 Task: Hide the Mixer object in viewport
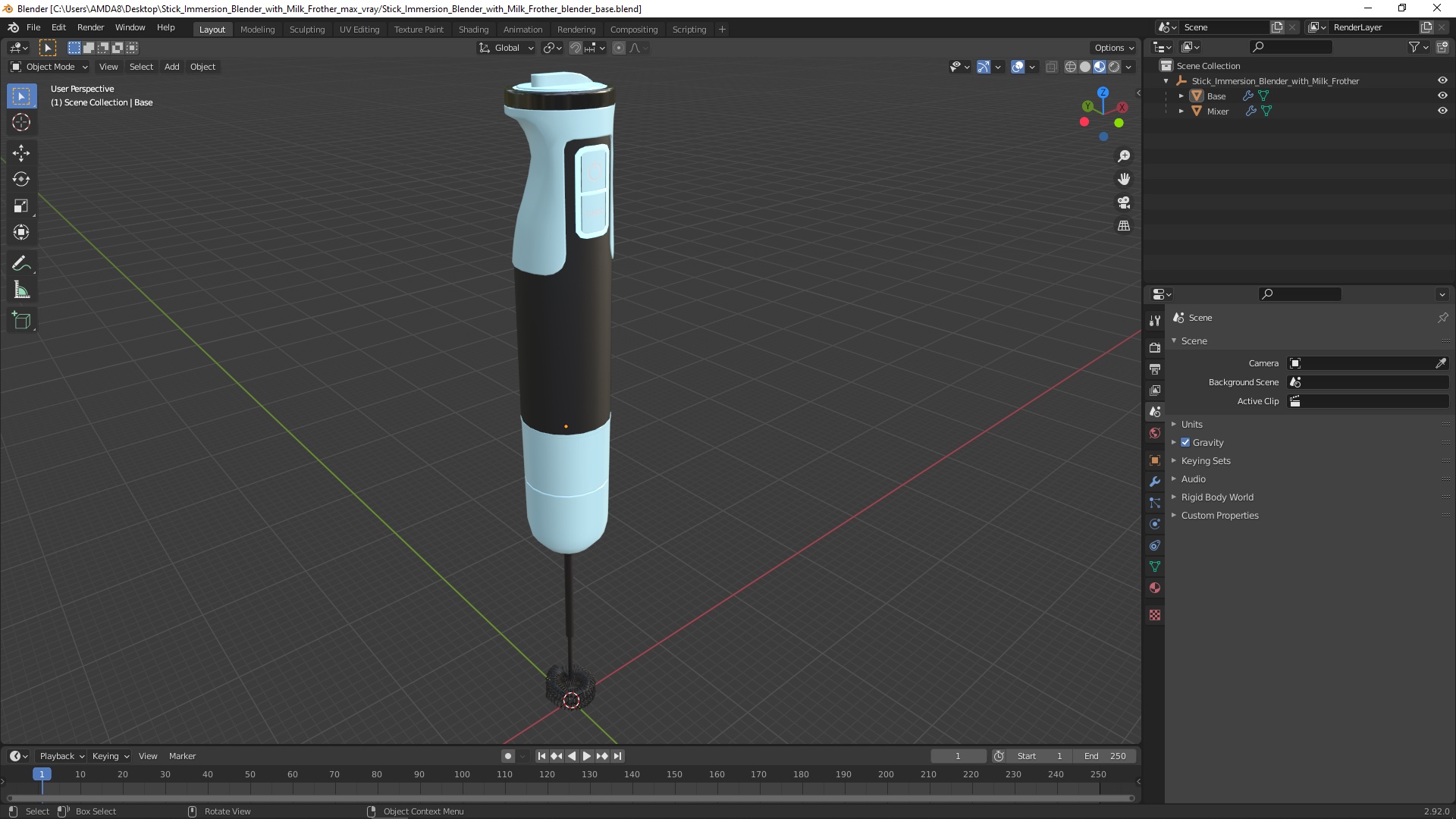[x=1442, y=111]
